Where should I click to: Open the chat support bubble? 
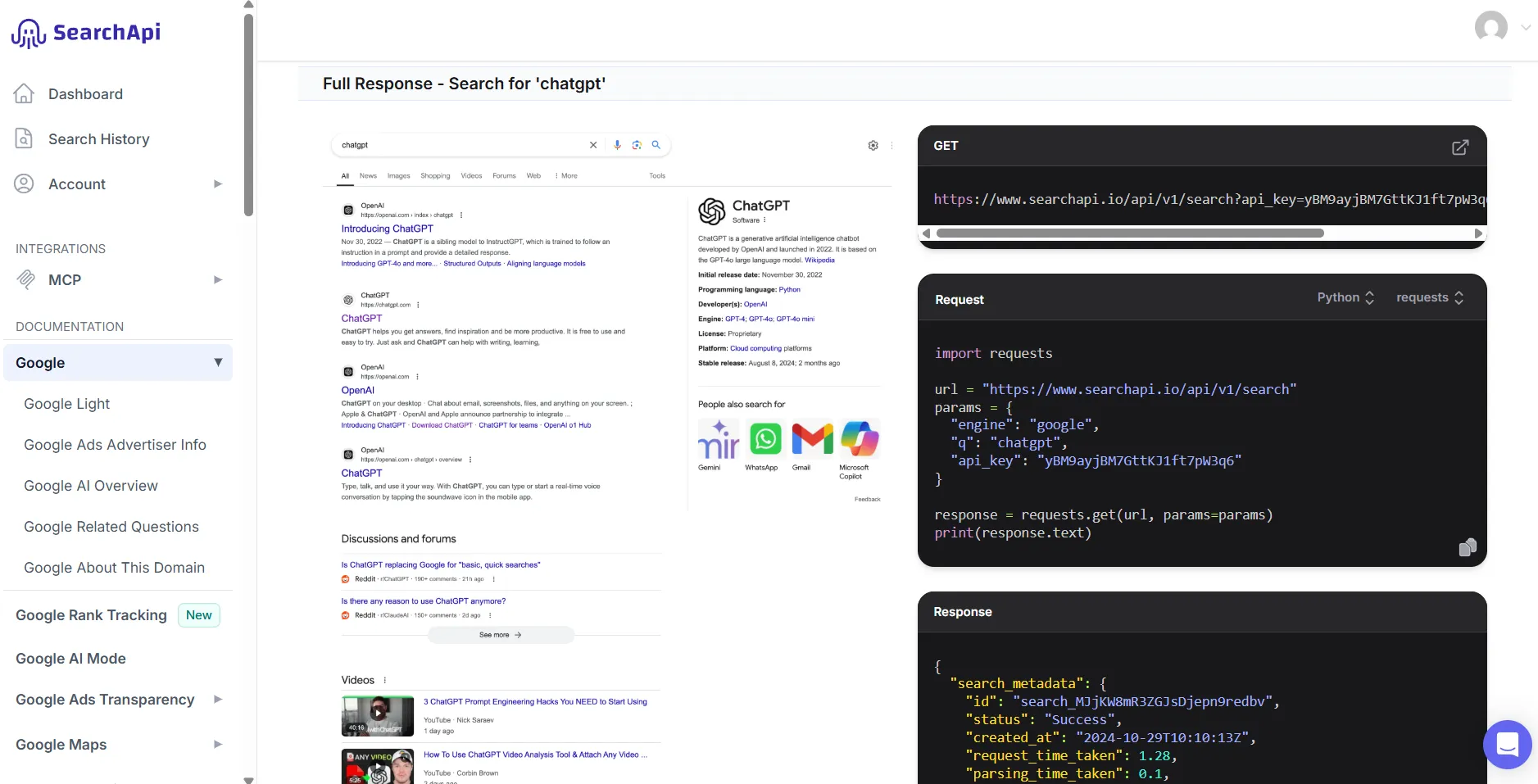click(x=1508, y=744)
